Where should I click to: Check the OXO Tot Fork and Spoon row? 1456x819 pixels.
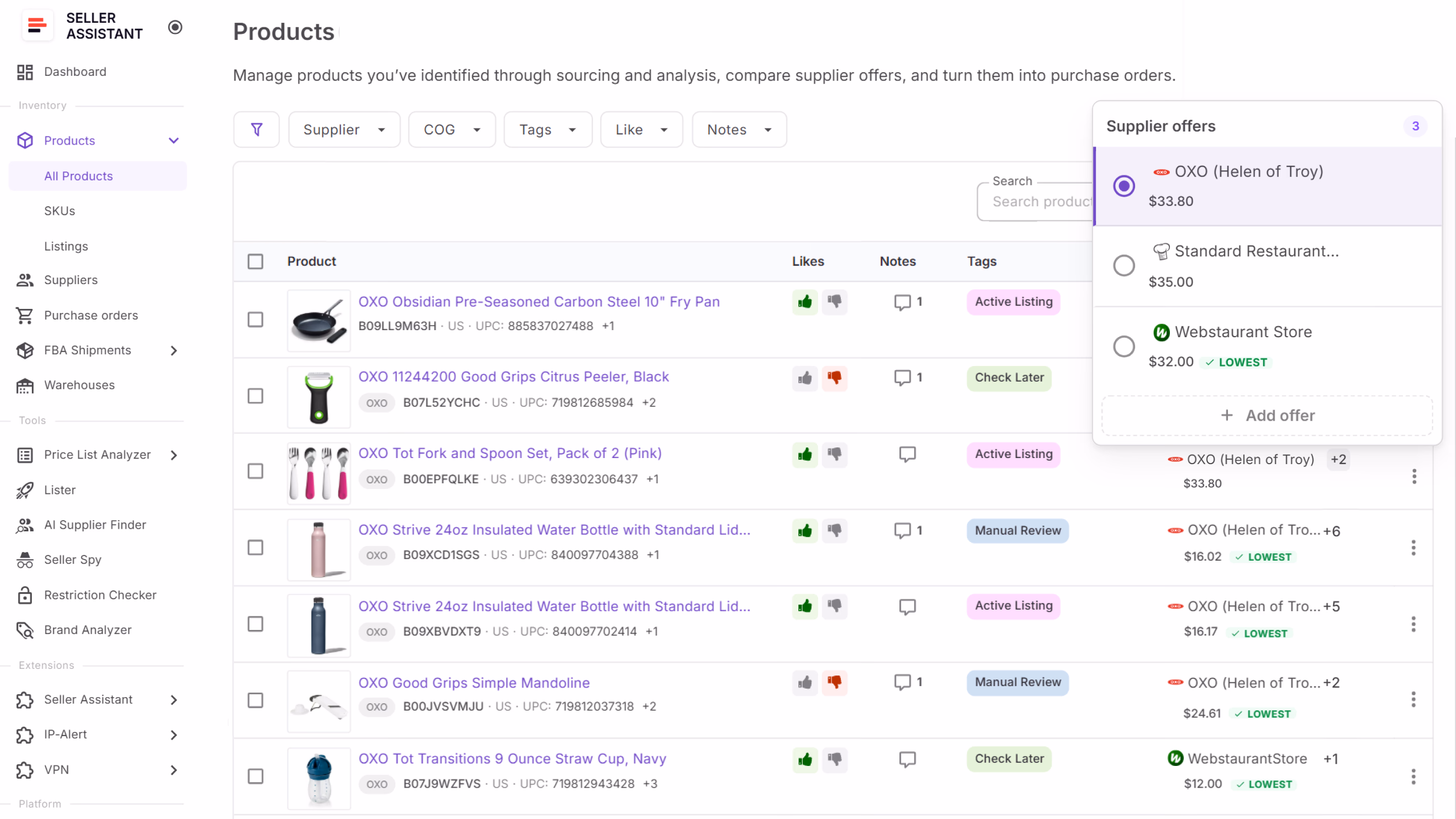tap(255, 471)
